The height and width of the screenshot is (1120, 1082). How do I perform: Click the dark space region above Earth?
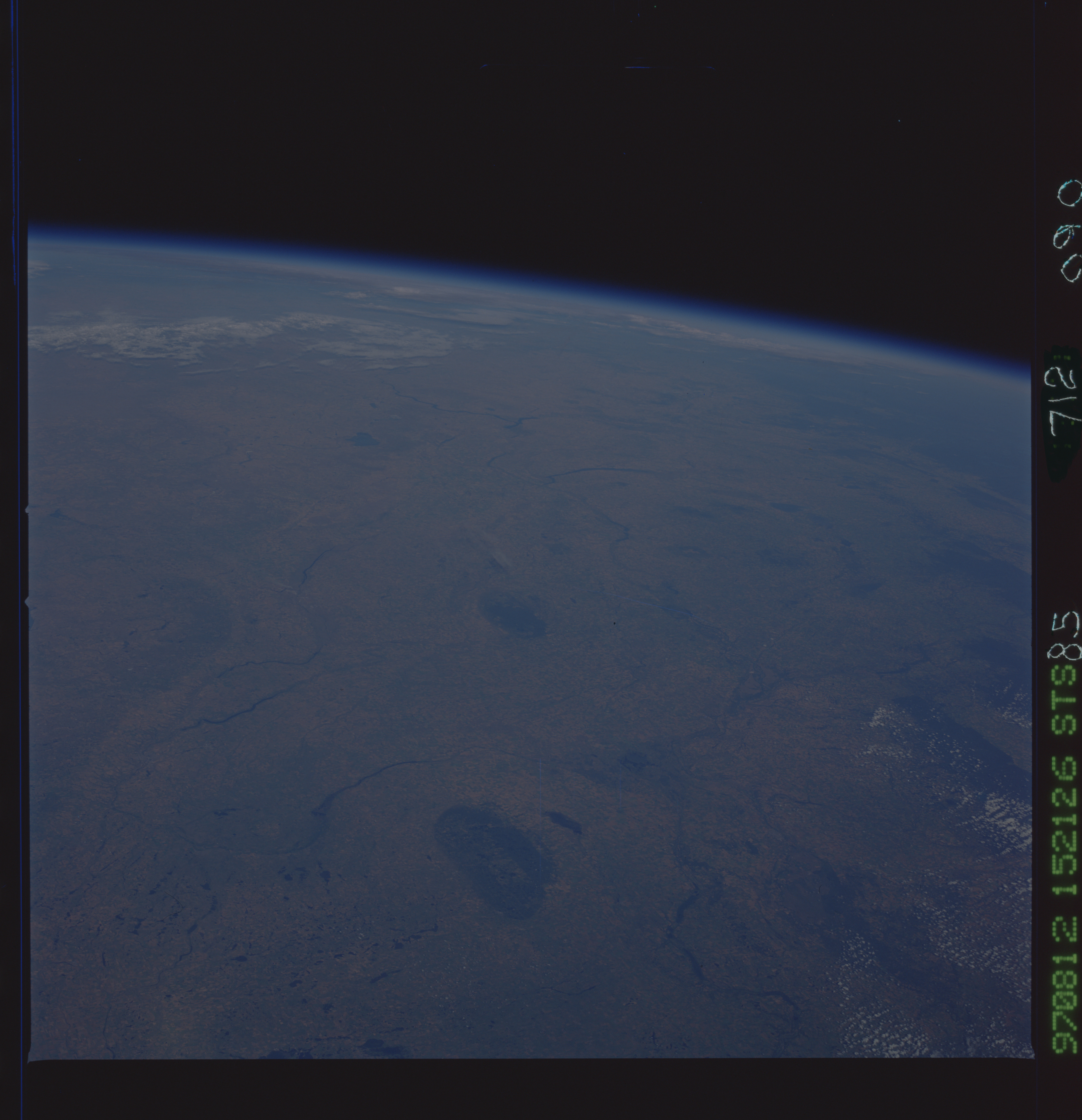[x=514, y=114]
